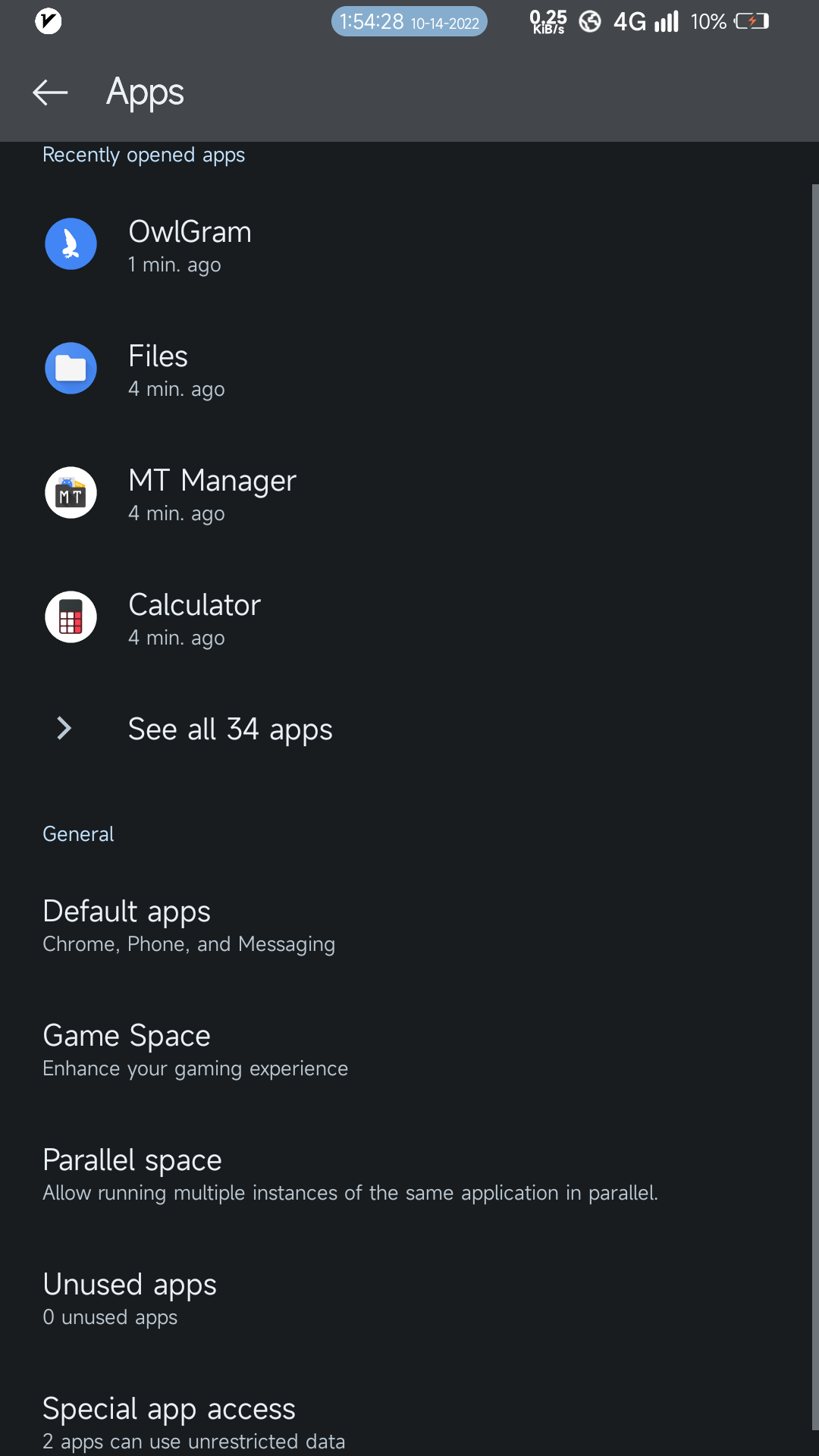Viewport: 819px width, 1456px height.
Task: Tap the clock and date pill
Action: point(409,21)
